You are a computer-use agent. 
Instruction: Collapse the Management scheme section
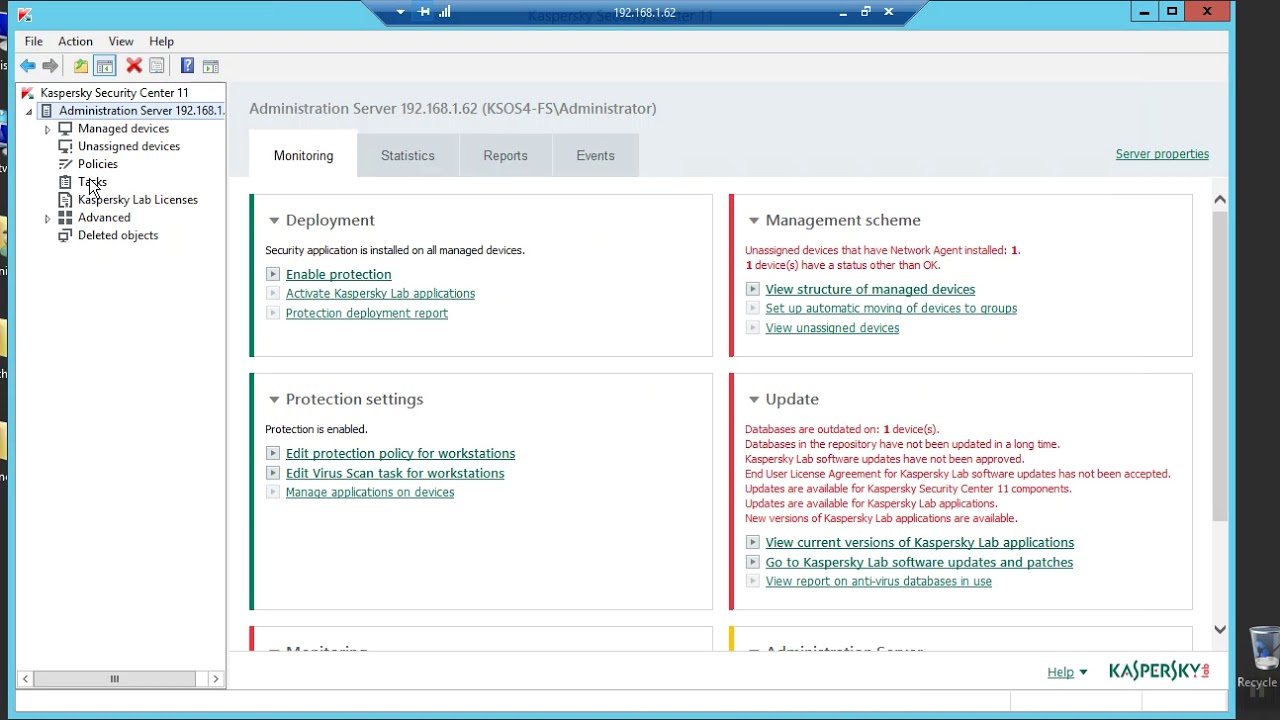pyautogui.click(x=754, y=221)
